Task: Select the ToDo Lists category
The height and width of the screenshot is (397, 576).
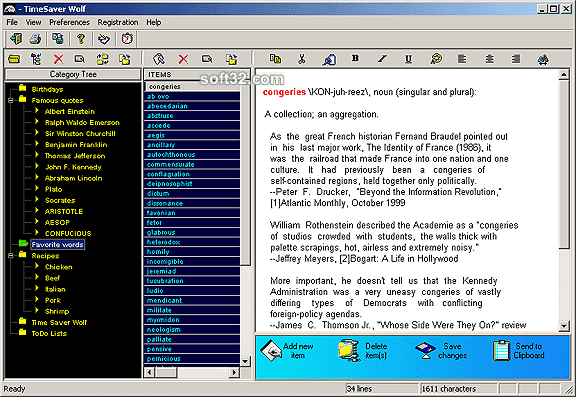Action: [49, 333]
